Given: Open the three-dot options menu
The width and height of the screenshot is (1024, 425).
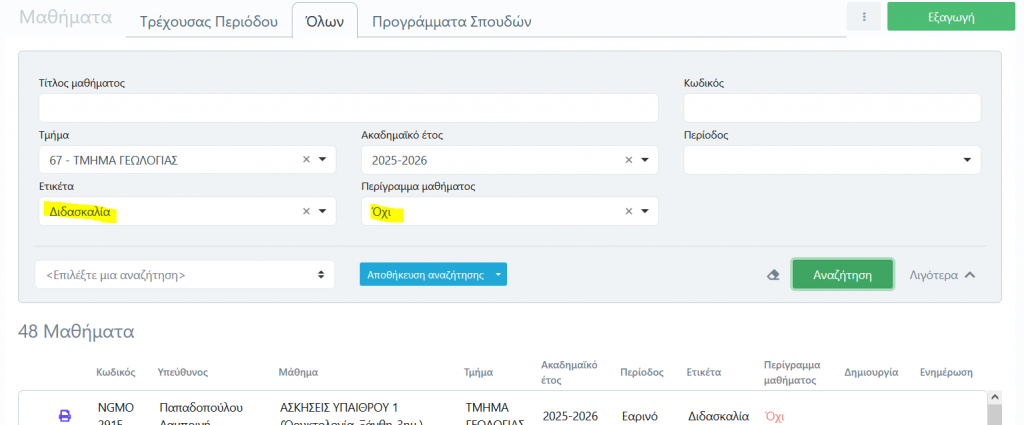Looking at the screenshot, I should point(862,17).
